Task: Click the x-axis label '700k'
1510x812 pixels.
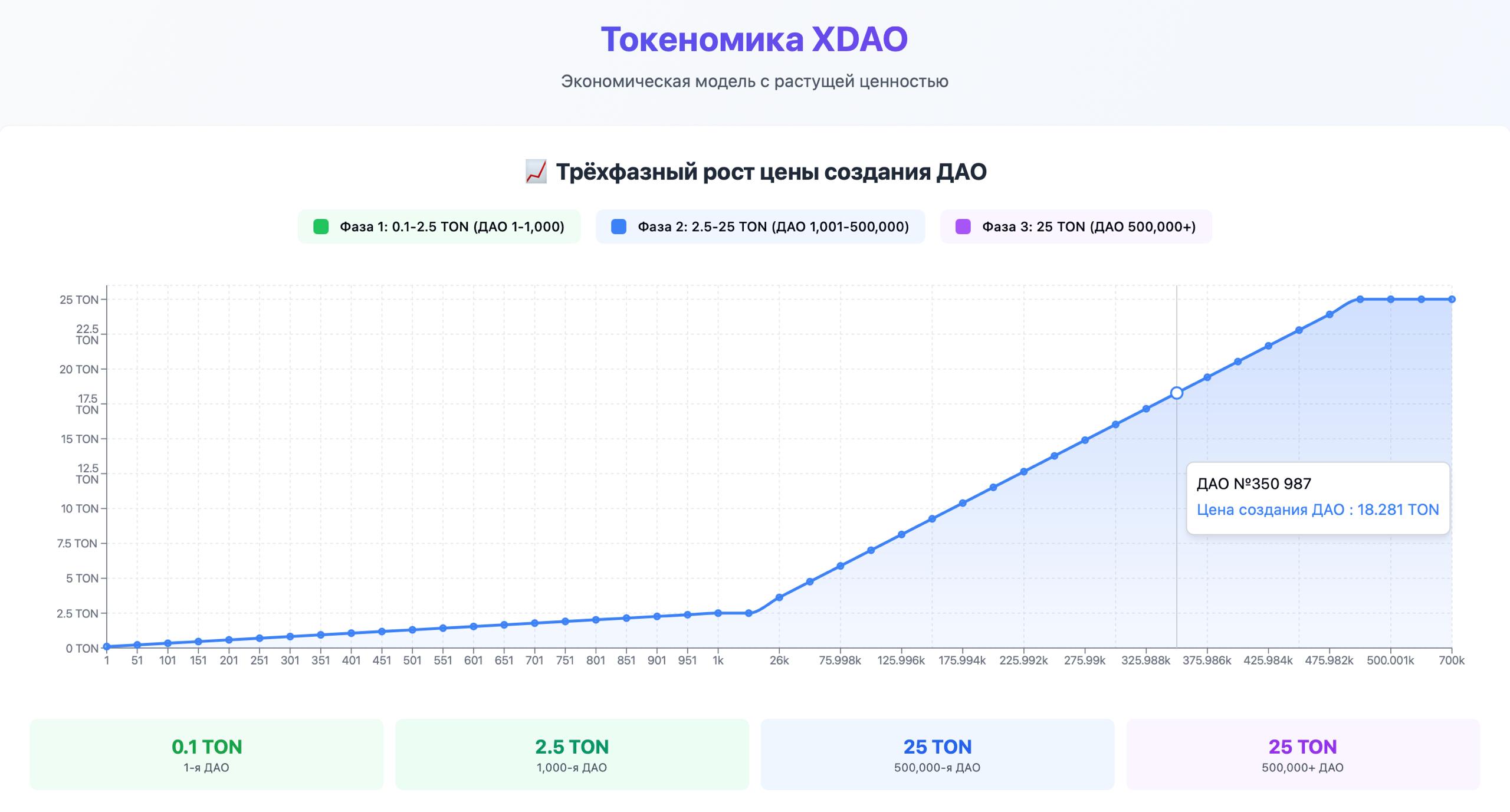Action: (x=1452, y=660)
